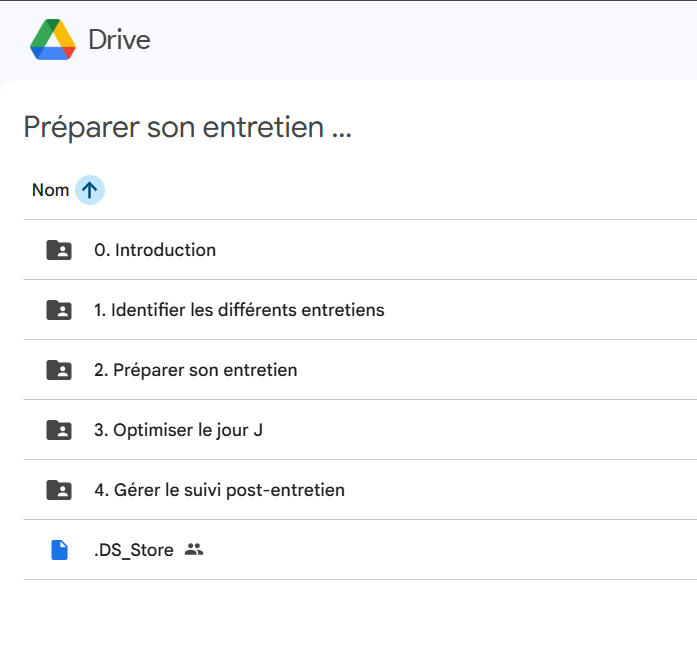The height and width of the screenshot is (647, 697).
Task: Toggle sort direction with the blue arrow
Action: 90,190
